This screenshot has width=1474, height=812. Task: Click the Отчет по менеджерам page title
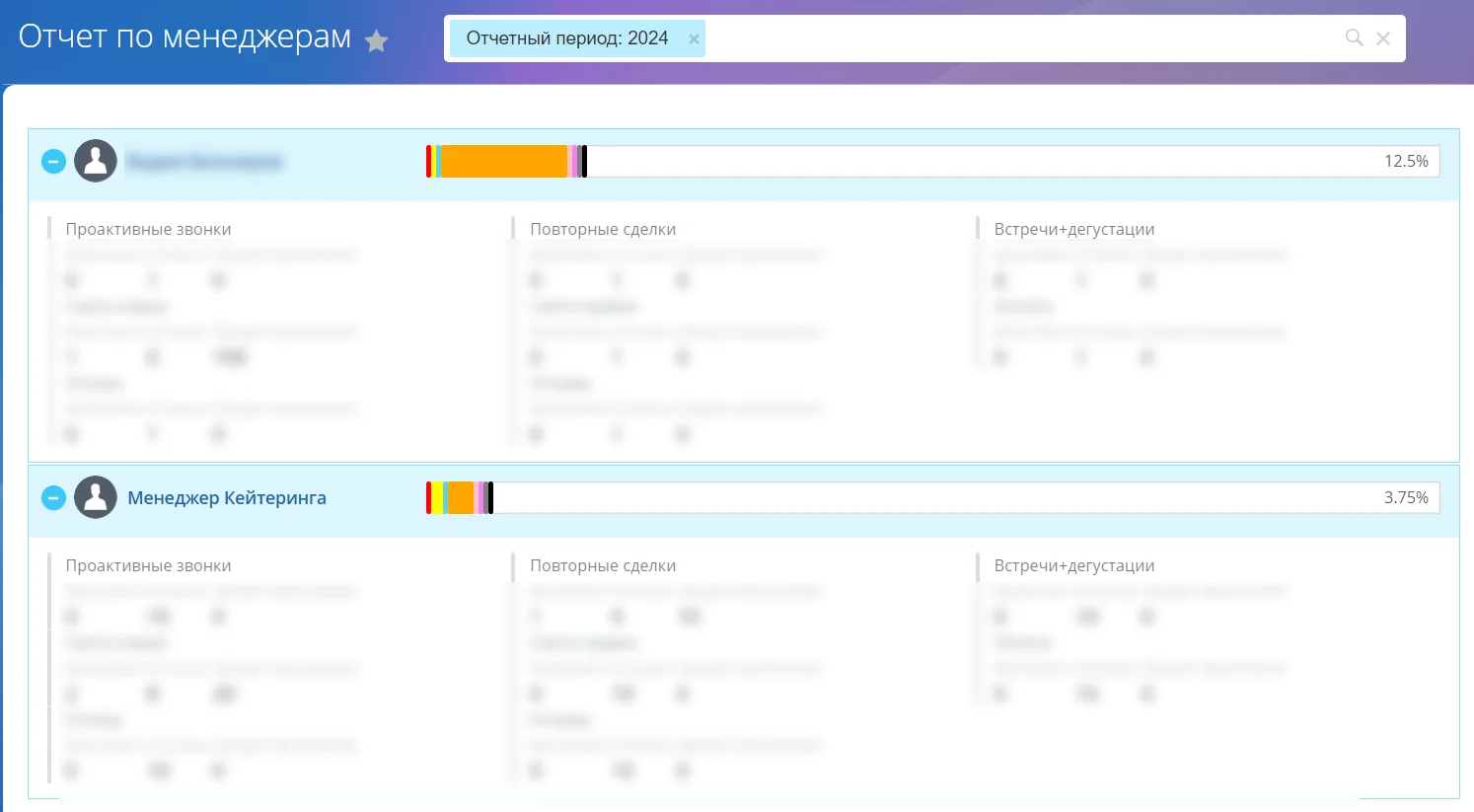coord(185,37)
